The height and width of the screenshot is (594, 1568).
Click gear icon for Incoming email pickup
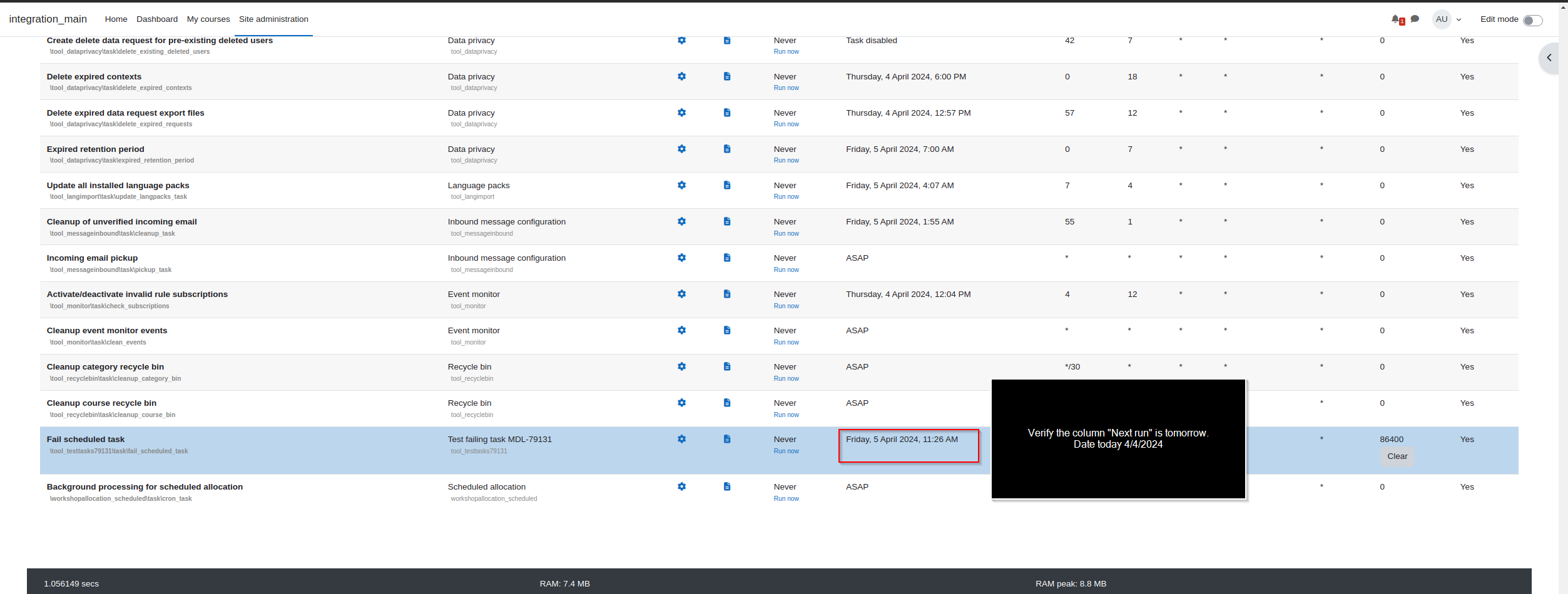pos(681,258)
